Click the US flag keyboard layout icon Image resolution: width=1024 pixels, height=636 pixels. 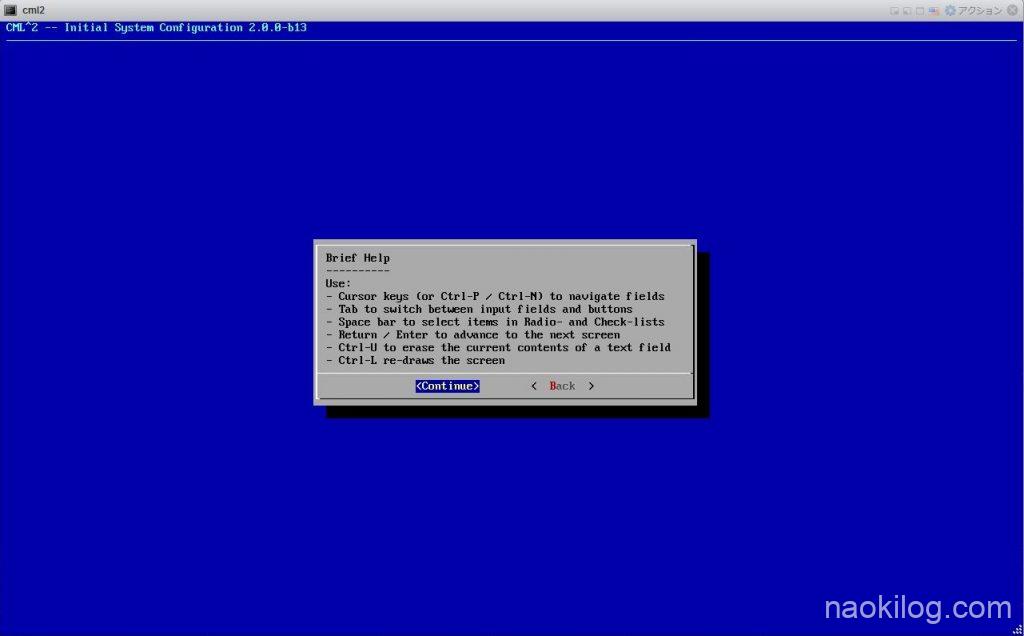tap(934, 11)
